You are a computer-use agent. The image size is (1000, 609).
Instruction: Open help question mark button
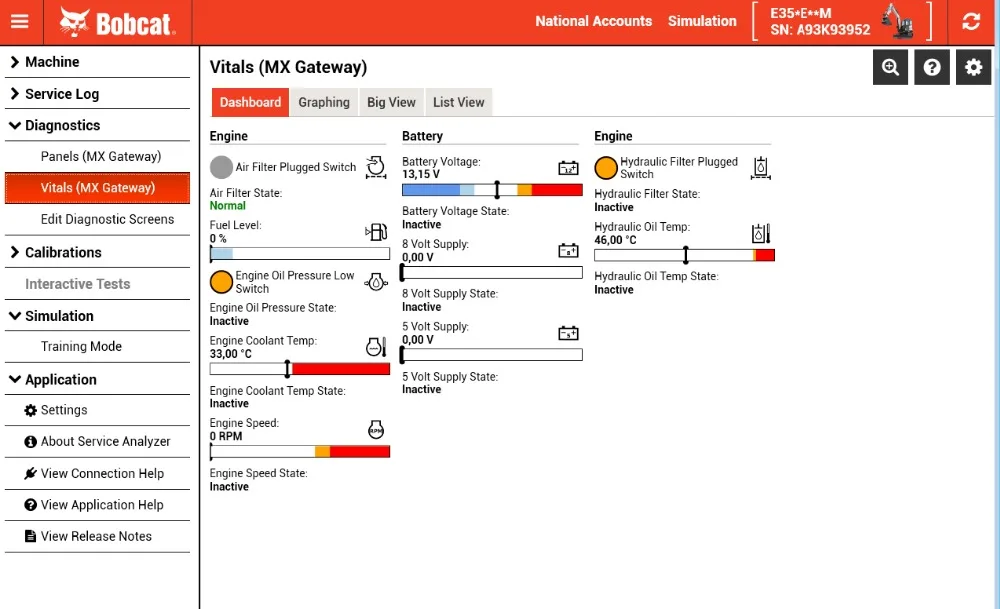click(x=932, y=67)
